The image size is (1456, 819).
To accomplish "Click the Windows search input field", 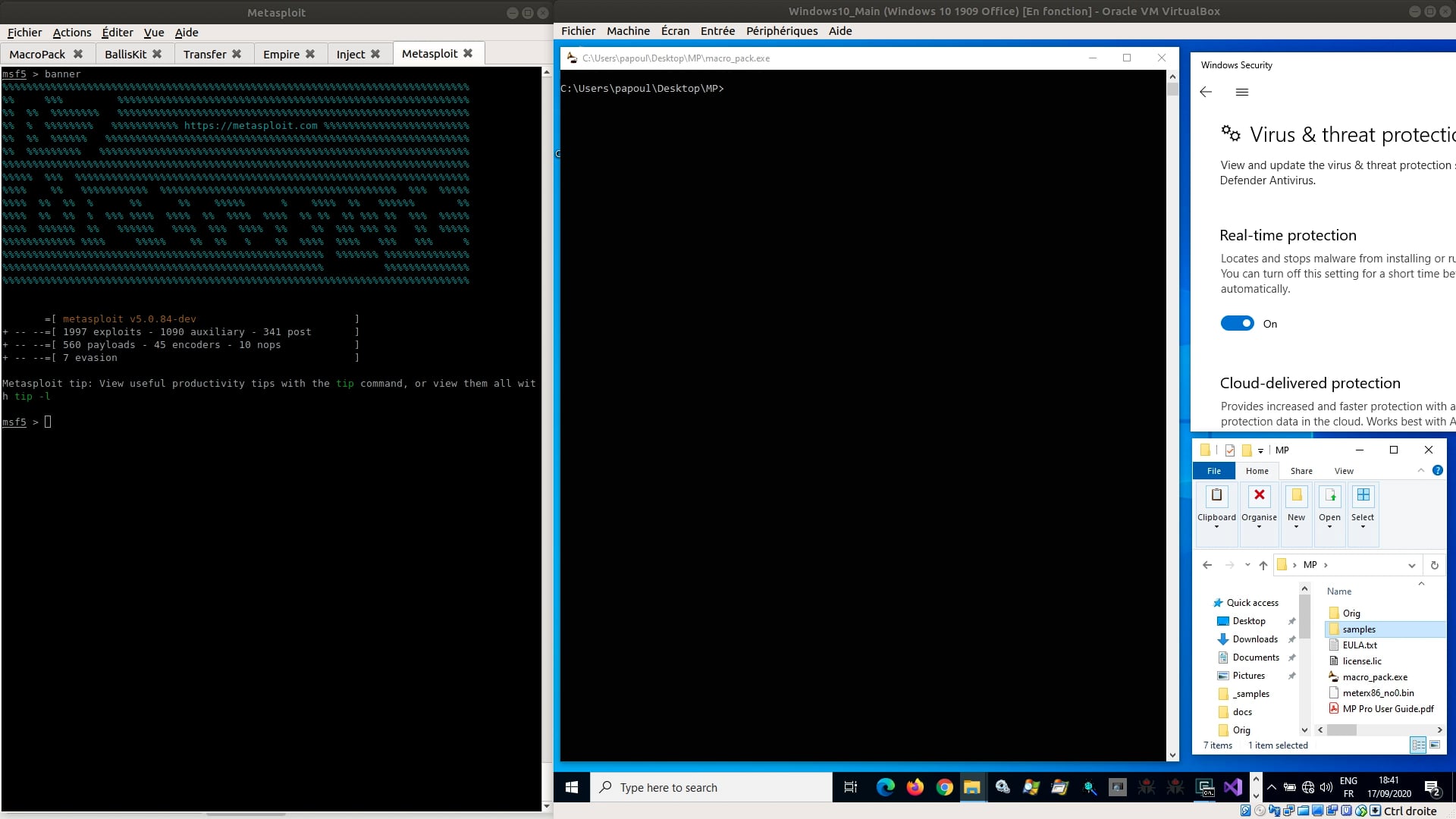I will (x=711, y=787).
